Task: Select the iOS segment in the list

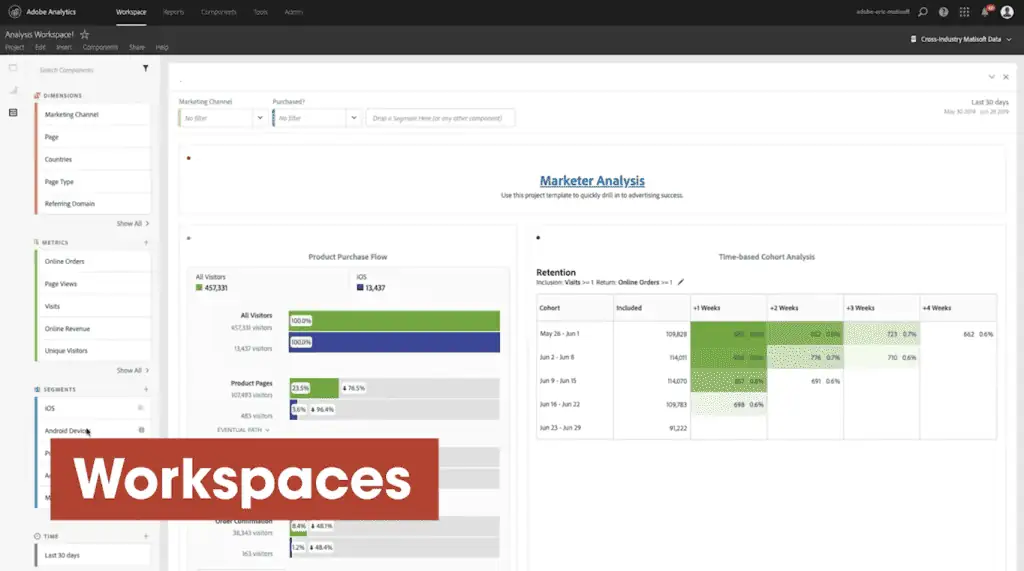Action: point(93,408)
